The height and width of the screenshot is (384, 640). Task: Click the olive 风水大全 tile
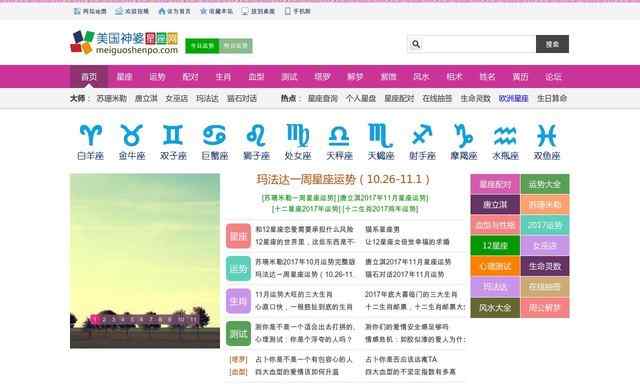tap(495, 308)
